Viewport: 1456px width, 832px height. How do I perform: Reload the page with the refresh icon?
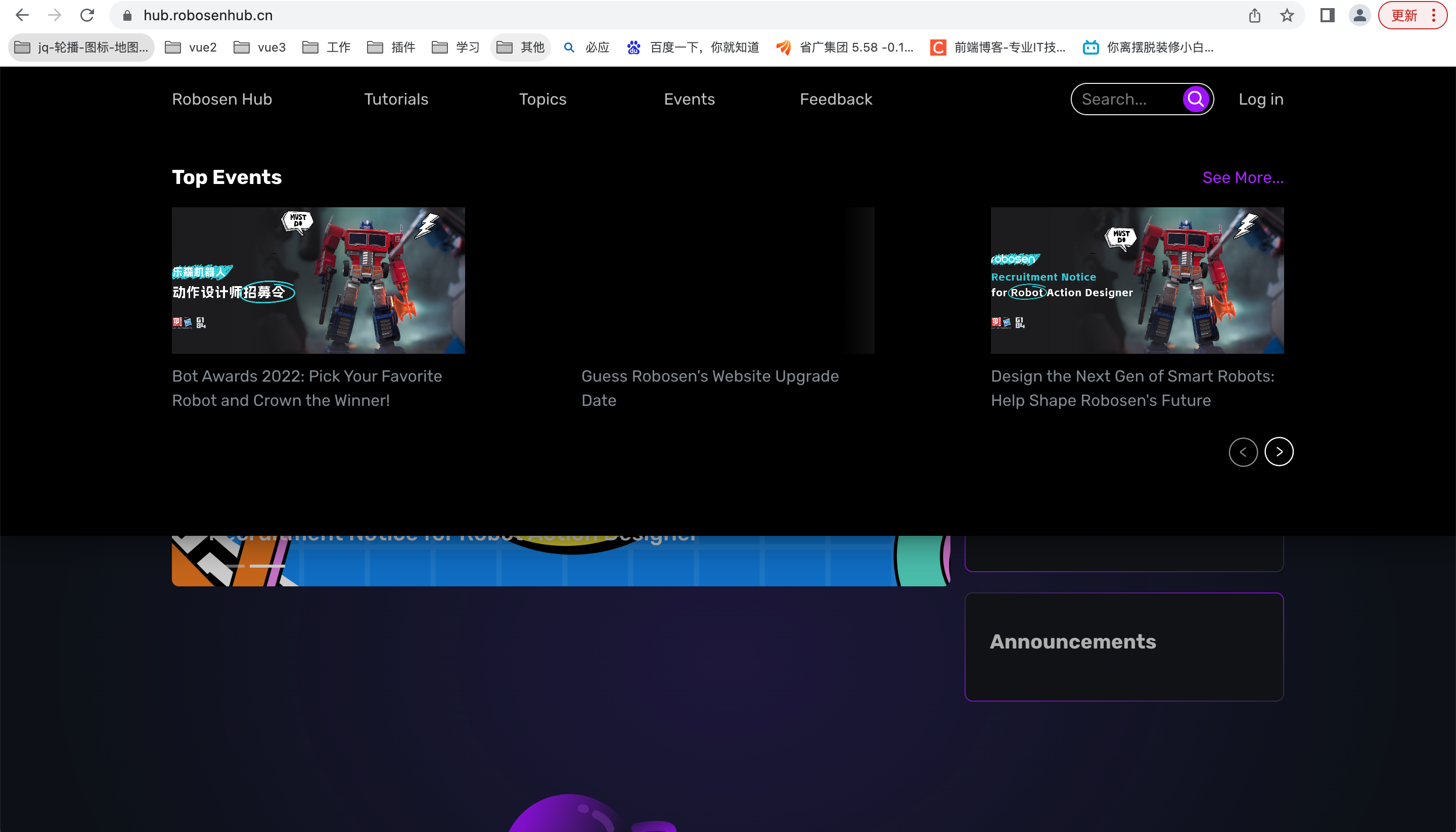87,16
